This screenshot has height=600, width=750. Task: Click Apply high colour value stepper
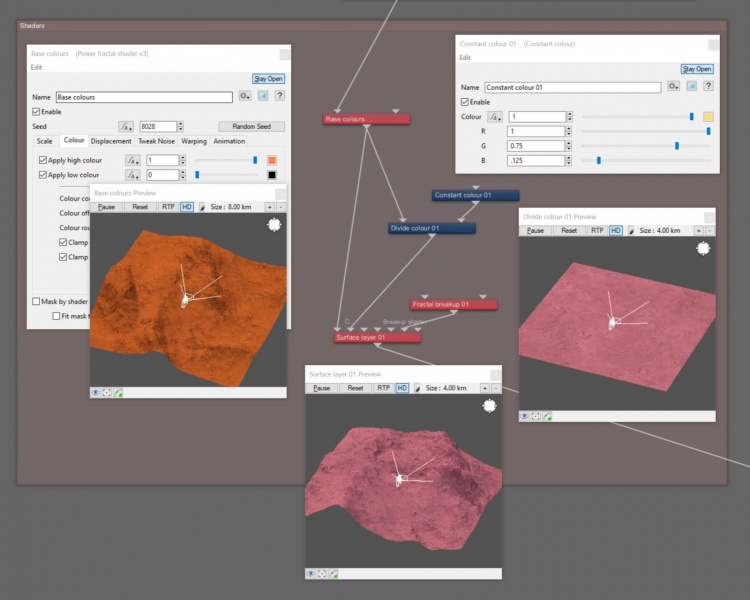click(182, 160)
